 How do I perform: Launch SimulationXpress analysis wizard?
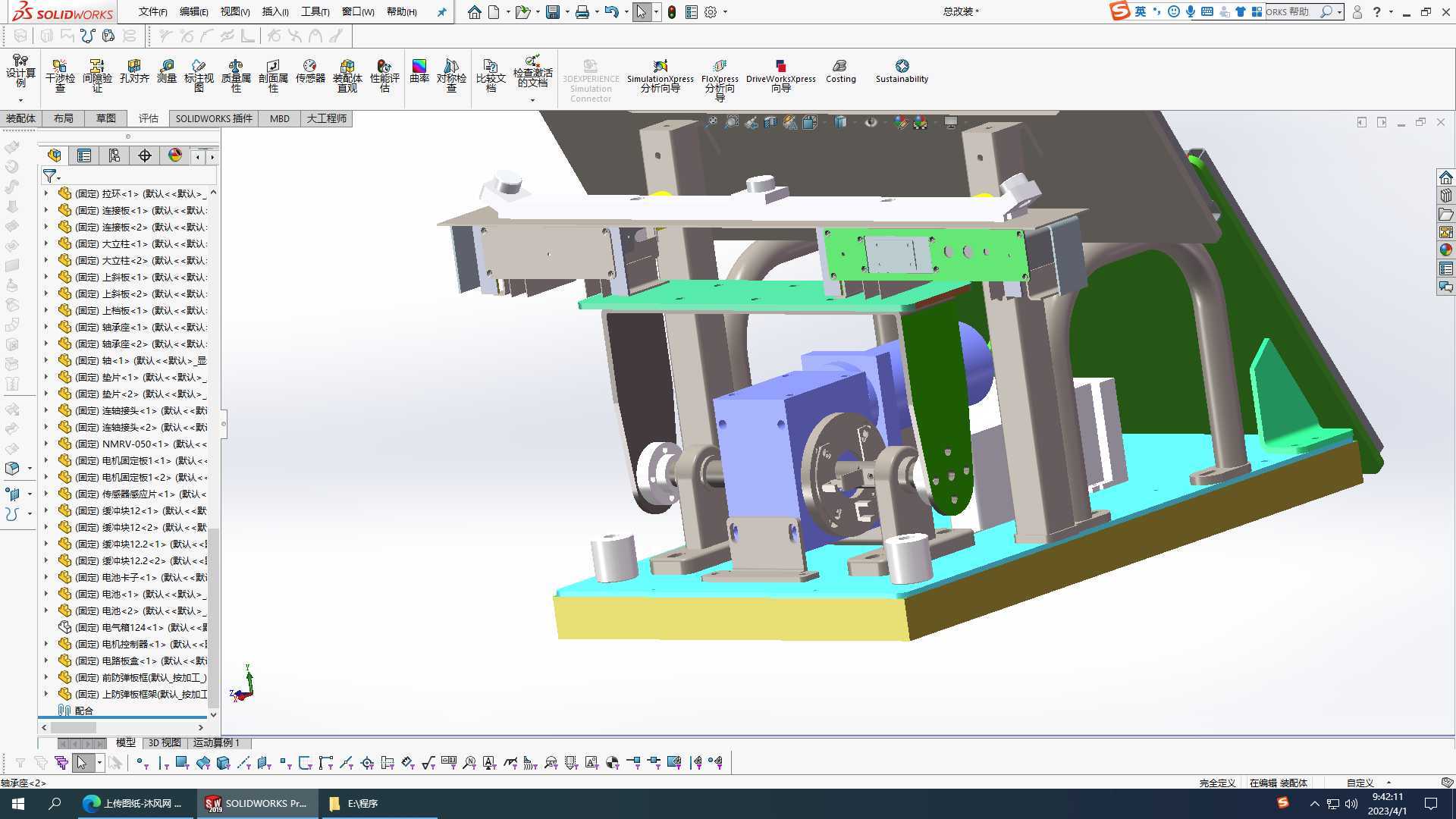[660, 75]
